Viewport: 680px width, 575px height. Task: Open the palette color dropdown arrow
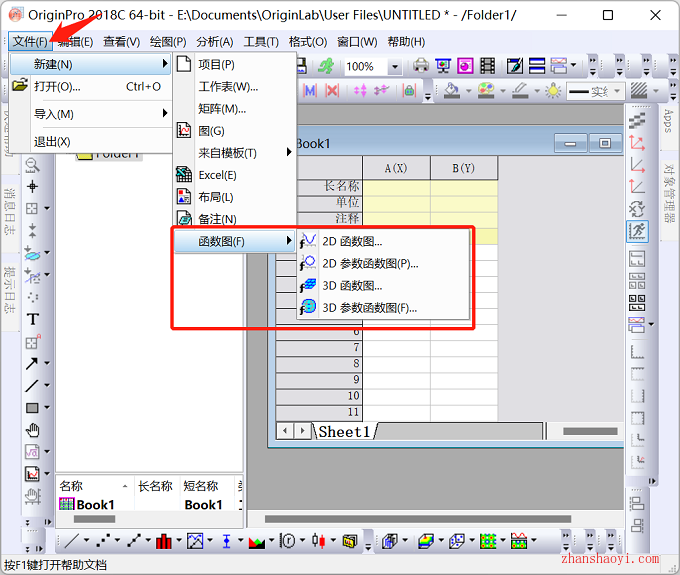click(x=503, y=91)
